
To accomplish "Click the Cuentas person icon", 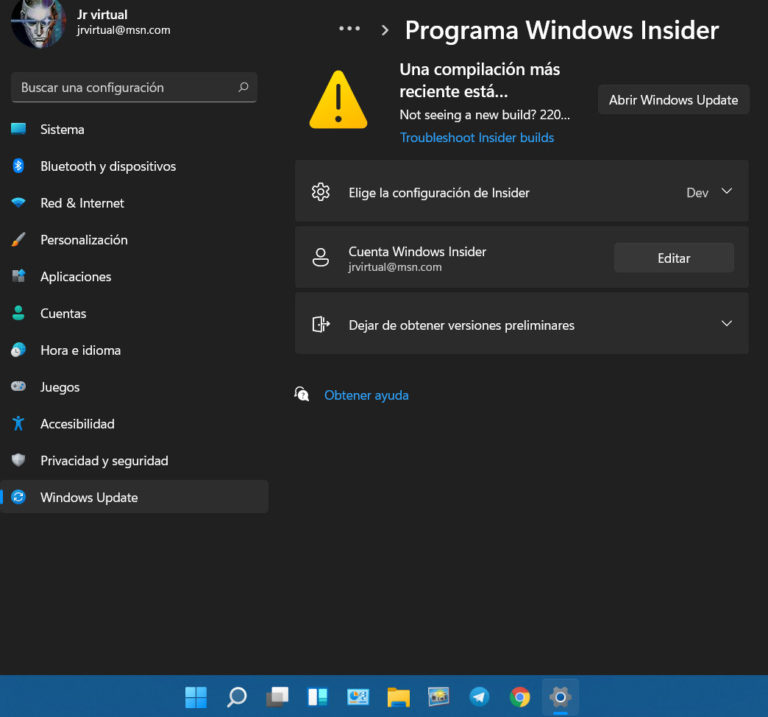I will click(19, 313).
